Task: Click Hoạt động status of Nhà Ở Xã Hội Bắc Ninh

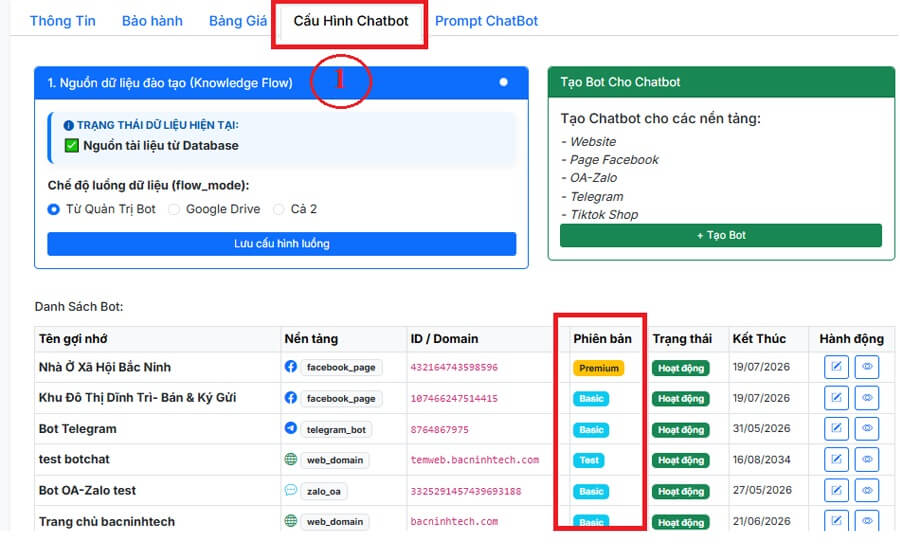Action: [681, 368]
